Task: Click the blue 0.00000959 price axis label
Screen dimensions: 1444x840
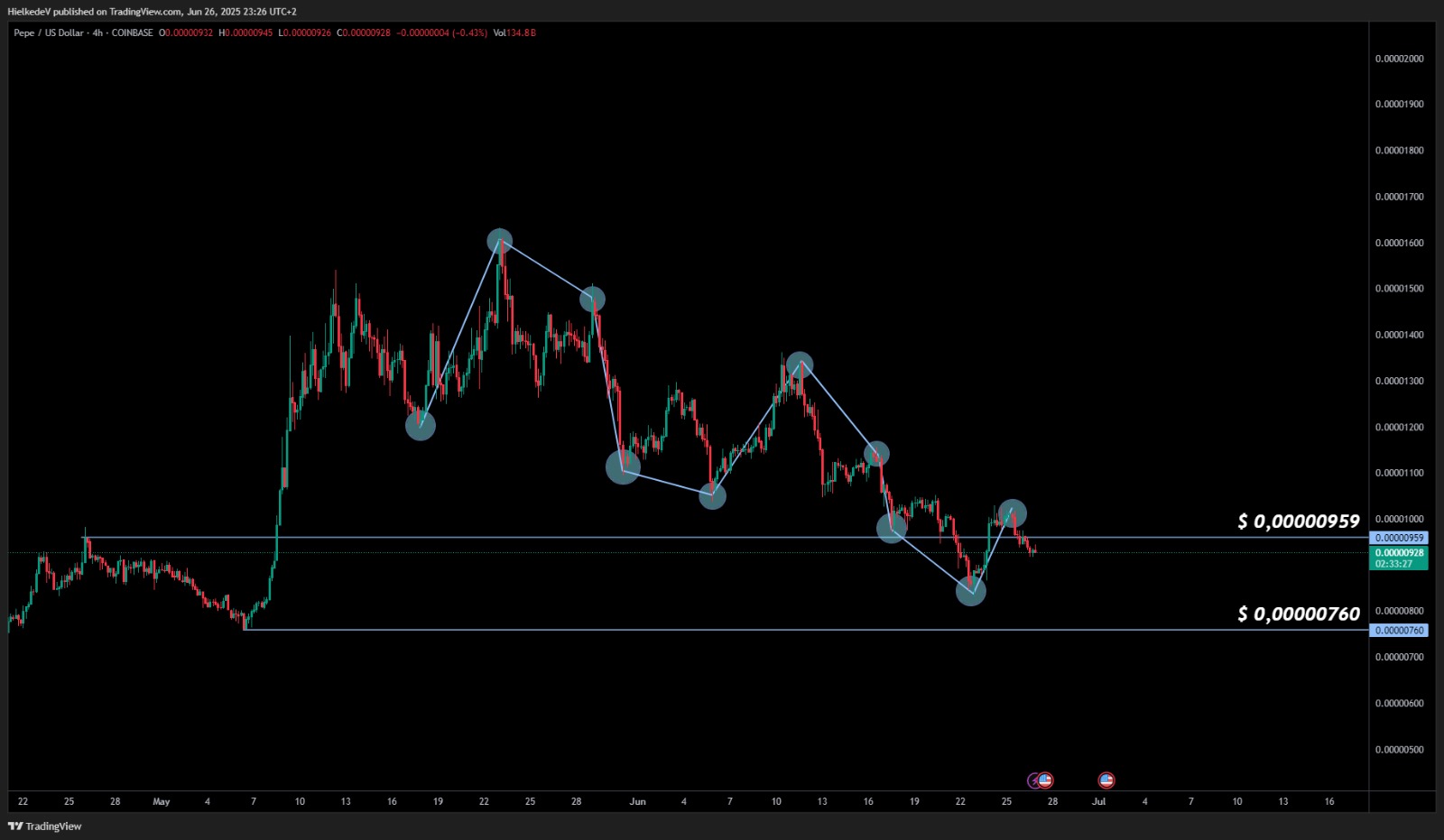Action: point(1399,538)
